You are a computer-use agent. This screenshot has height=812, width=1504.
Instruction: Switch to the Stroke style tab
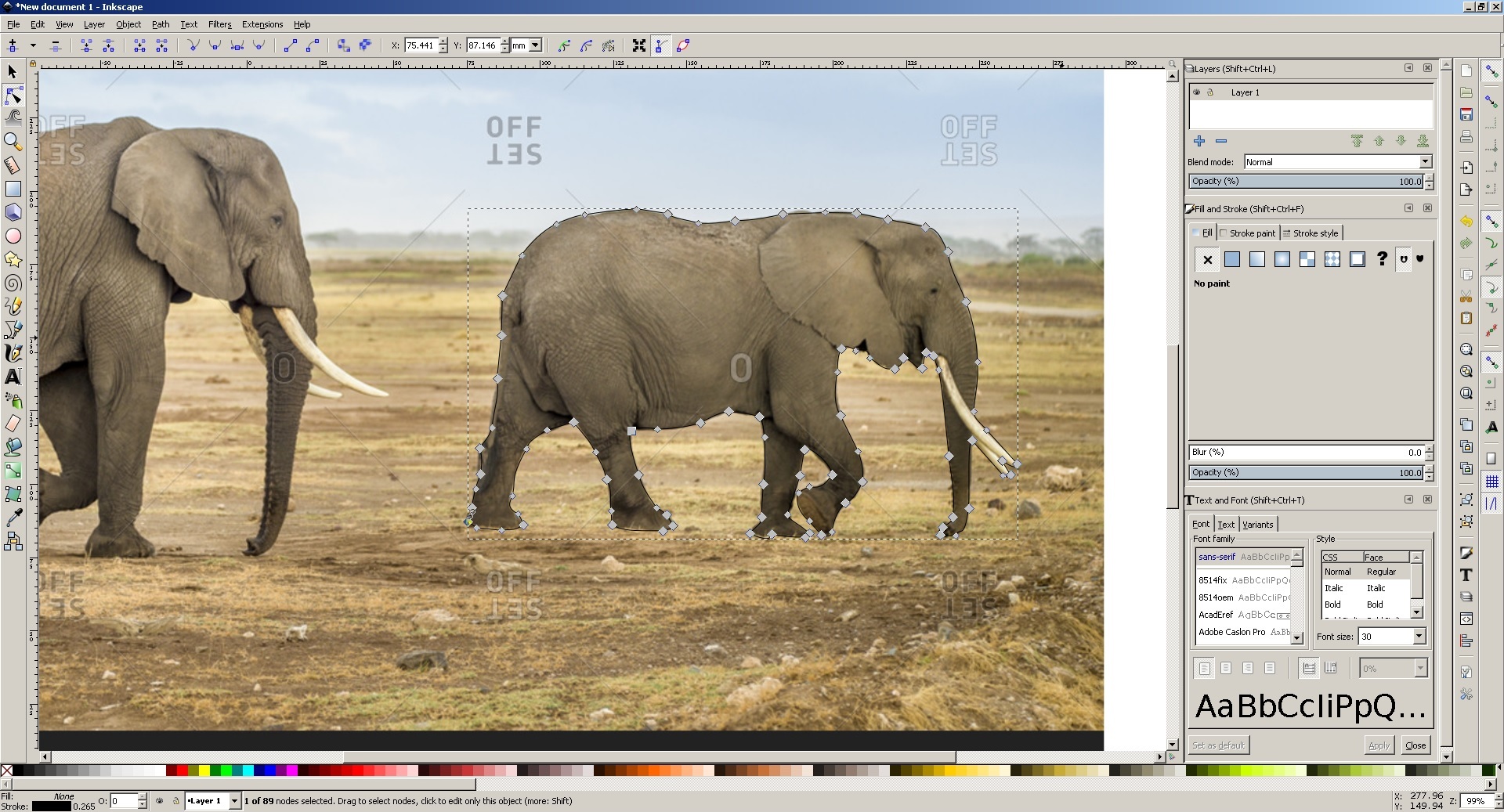tap(1311, 233)
